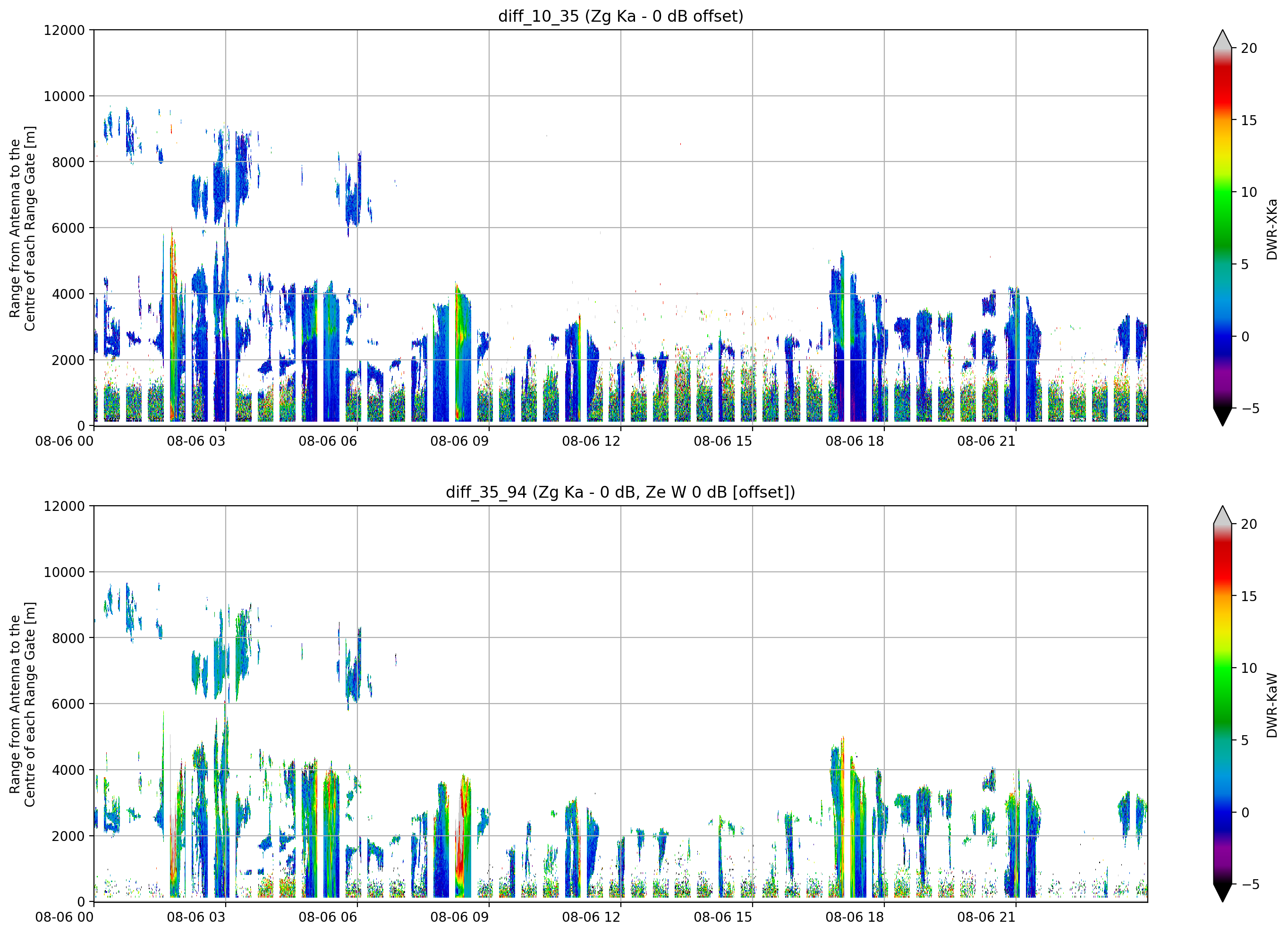
Task: Click the '2000' y-tick label of bottom plot
Action: point(68,836)
